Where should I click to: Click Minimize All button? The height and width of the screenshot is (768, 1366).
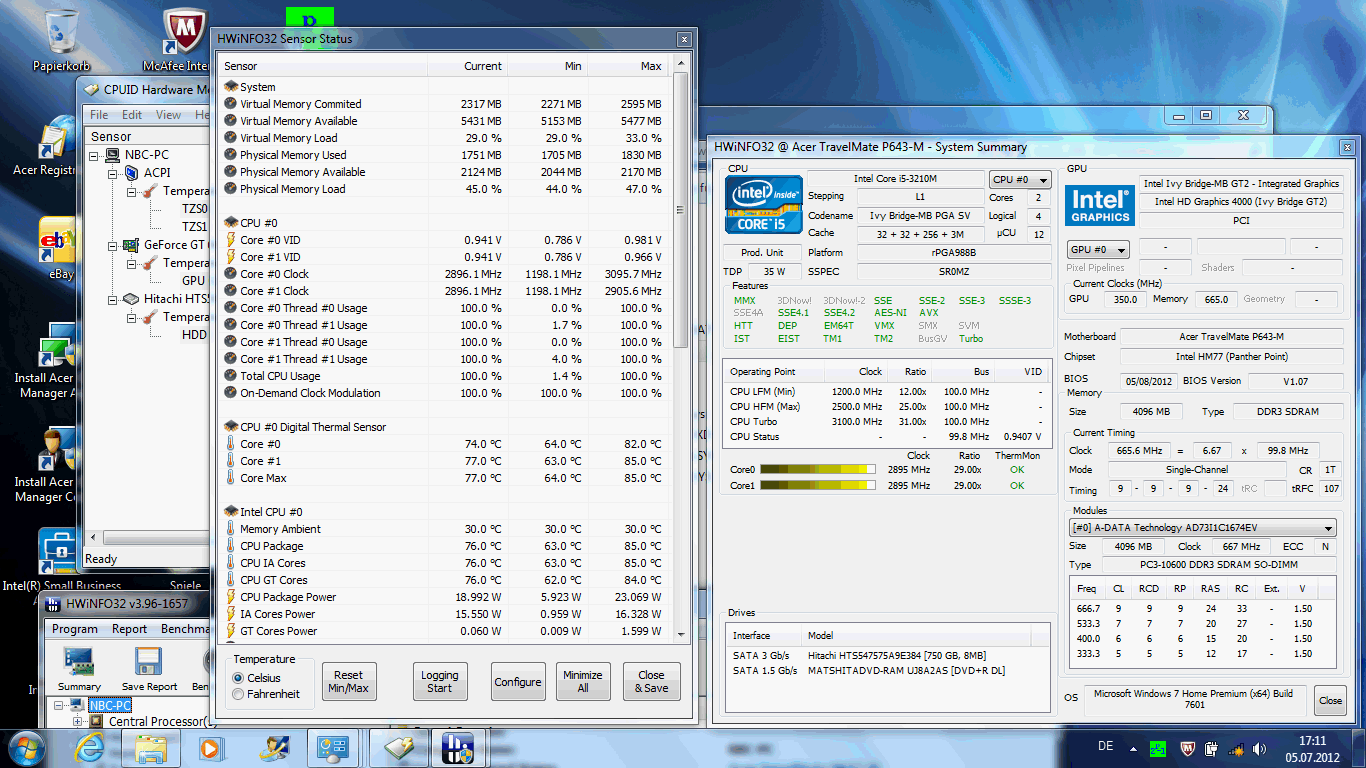582,681
